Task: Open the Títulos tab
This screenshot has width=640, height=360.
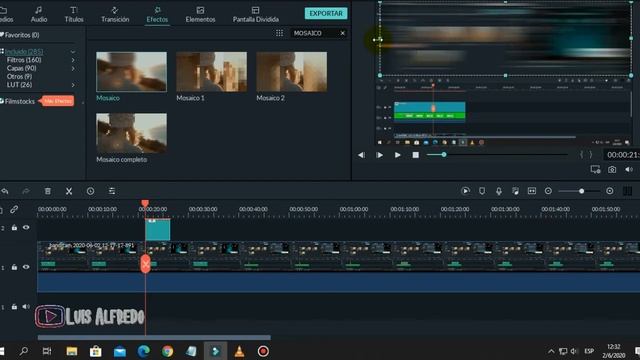Action: coord(74,14)
